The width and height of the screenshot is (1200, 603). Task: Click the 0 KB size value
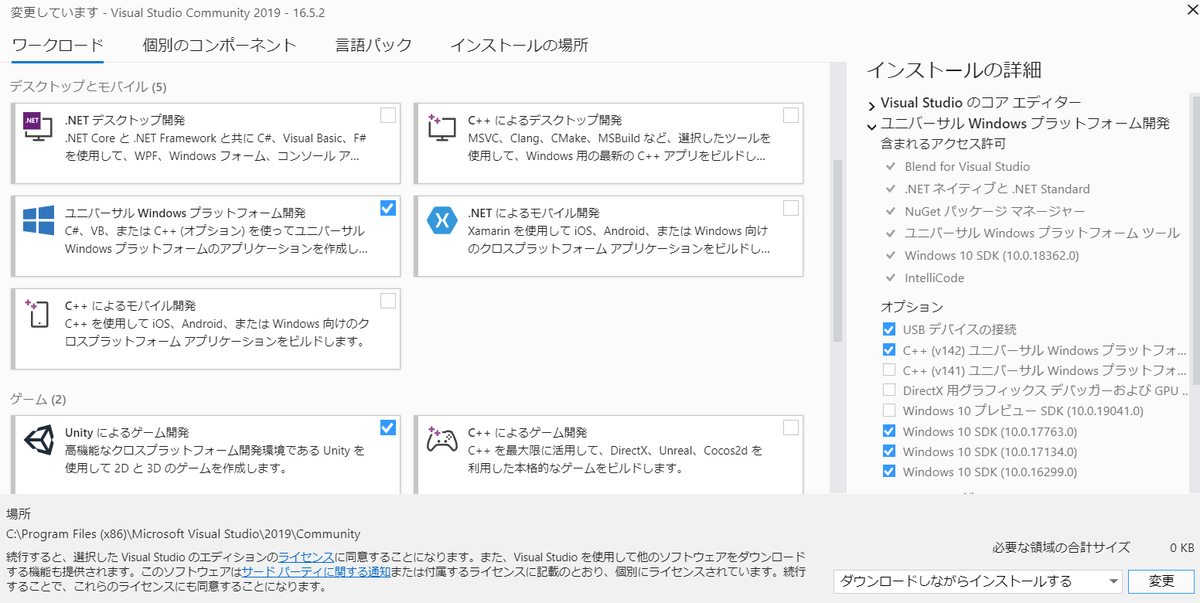pos(1181,548)
